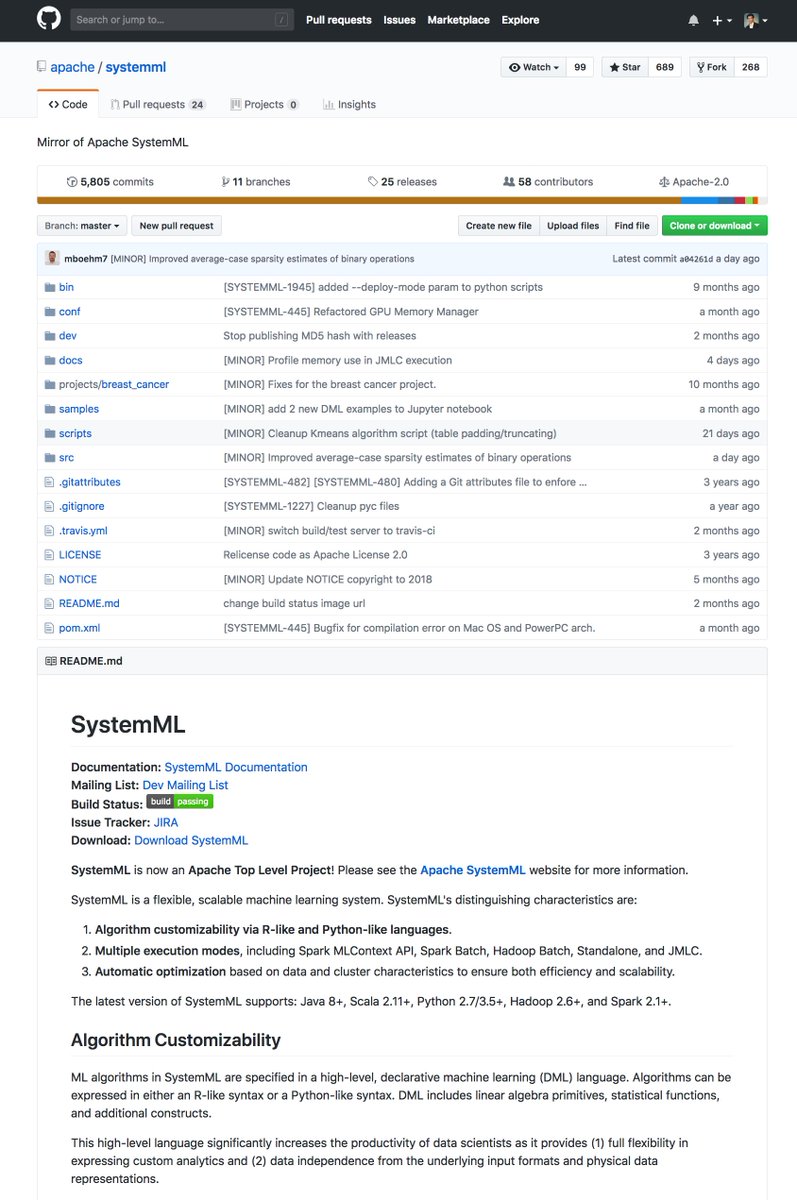Fork the repository

click(712, 67)
